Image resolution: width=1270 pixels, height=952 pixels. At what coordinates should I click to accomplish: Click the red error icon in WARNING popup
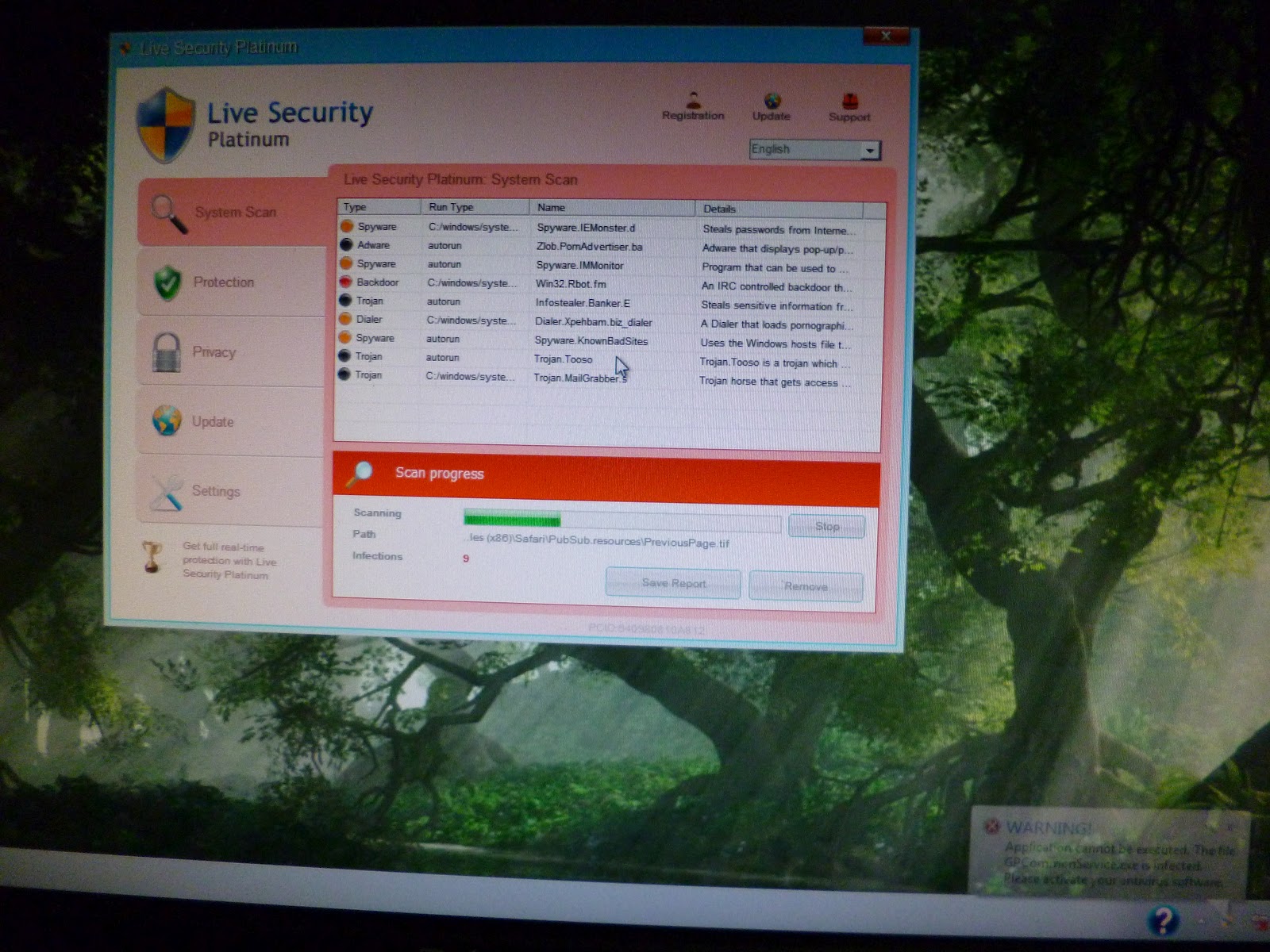pos(992,827)
